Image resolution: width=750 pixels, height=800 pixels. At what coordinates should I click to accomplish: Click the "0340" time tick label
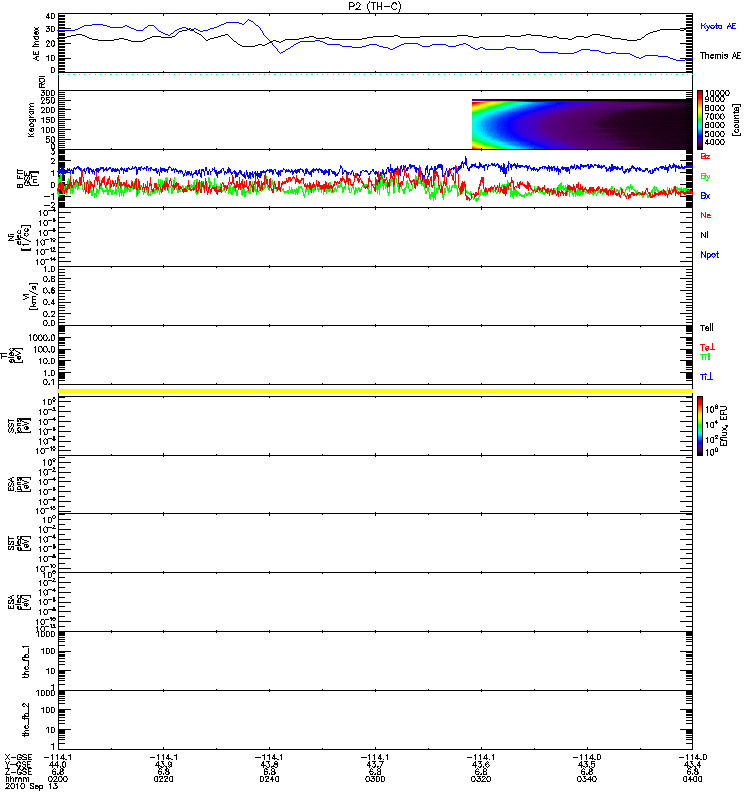(587, 779)
